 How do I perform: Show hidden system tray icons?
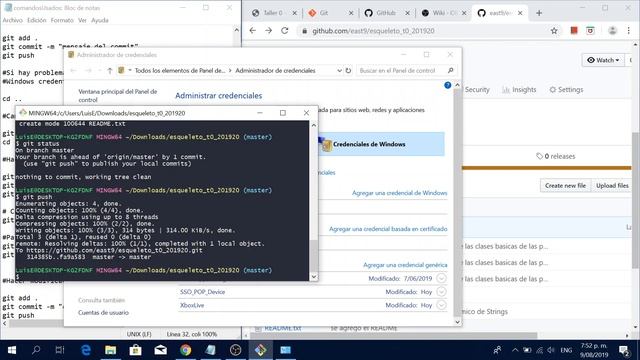click(515, 350)
